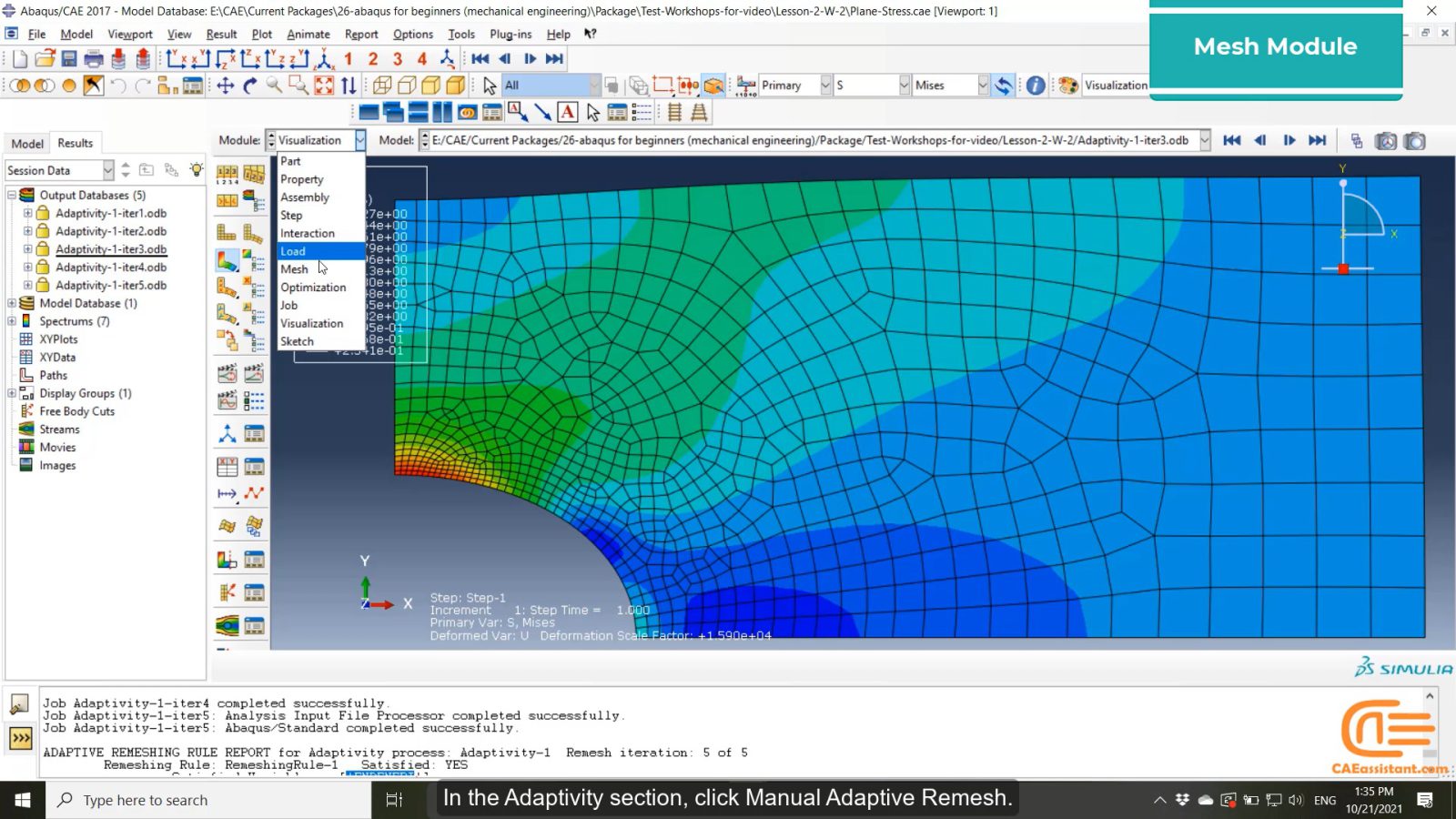Click the Cycle Views up-down arrows icon

pyautogui.click(x=349, y=86)
